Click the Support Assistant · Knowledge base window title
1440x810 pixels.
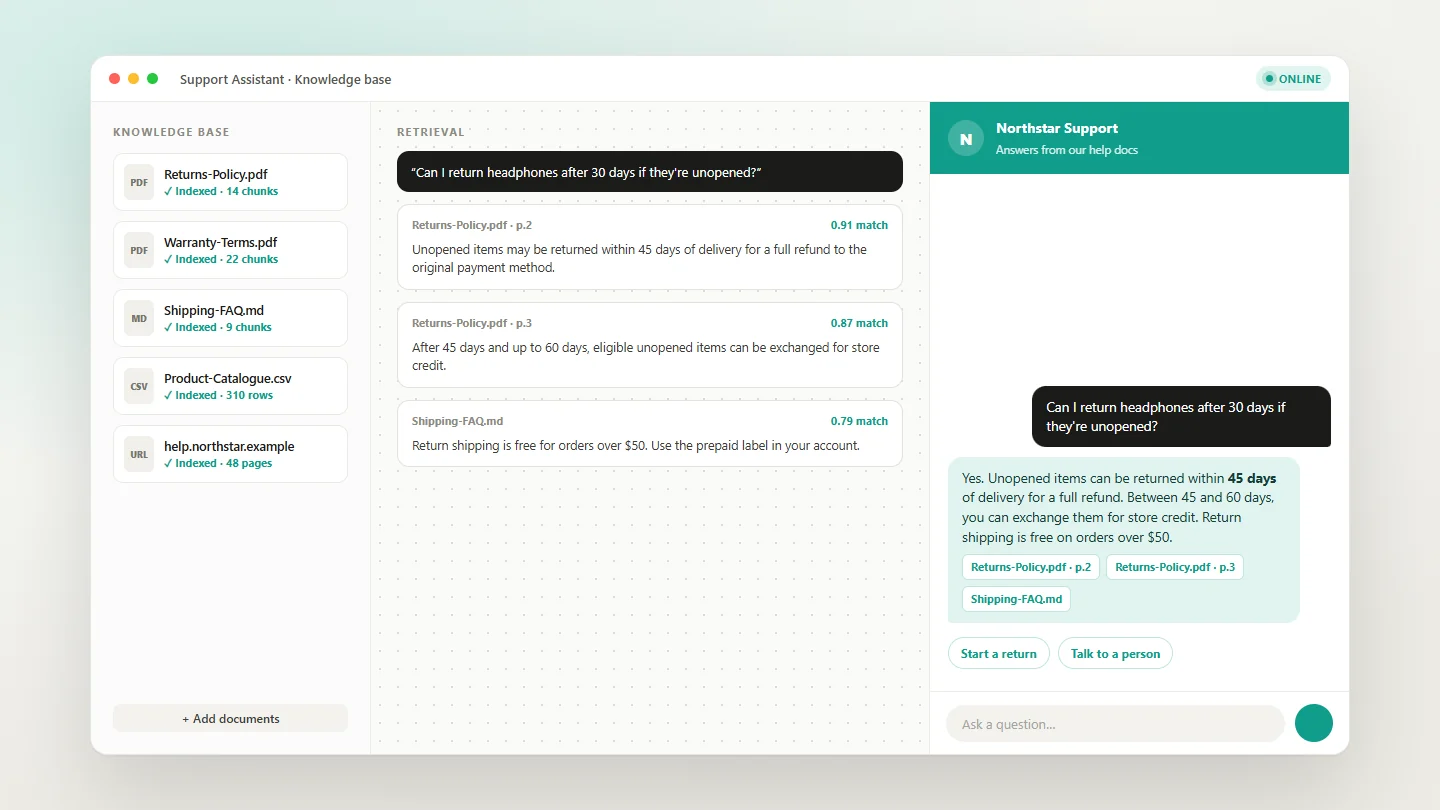coord(286,80)
